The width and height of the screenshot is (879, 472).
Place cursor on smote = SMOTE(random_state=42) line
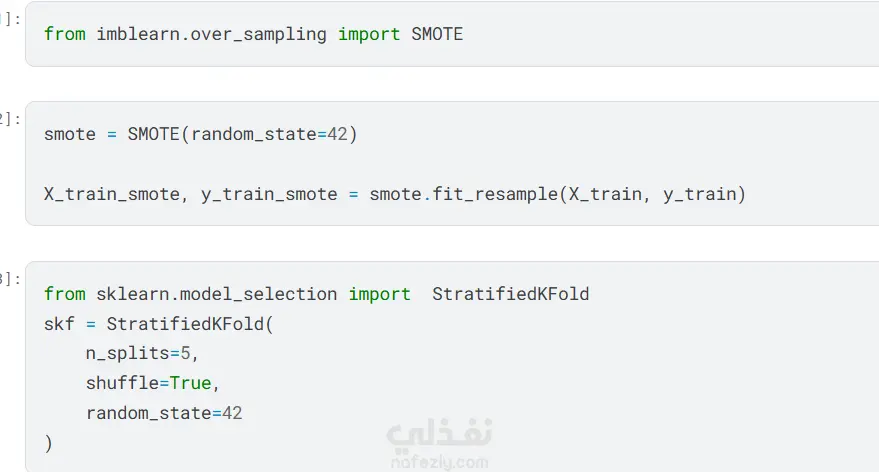(200, 134)
